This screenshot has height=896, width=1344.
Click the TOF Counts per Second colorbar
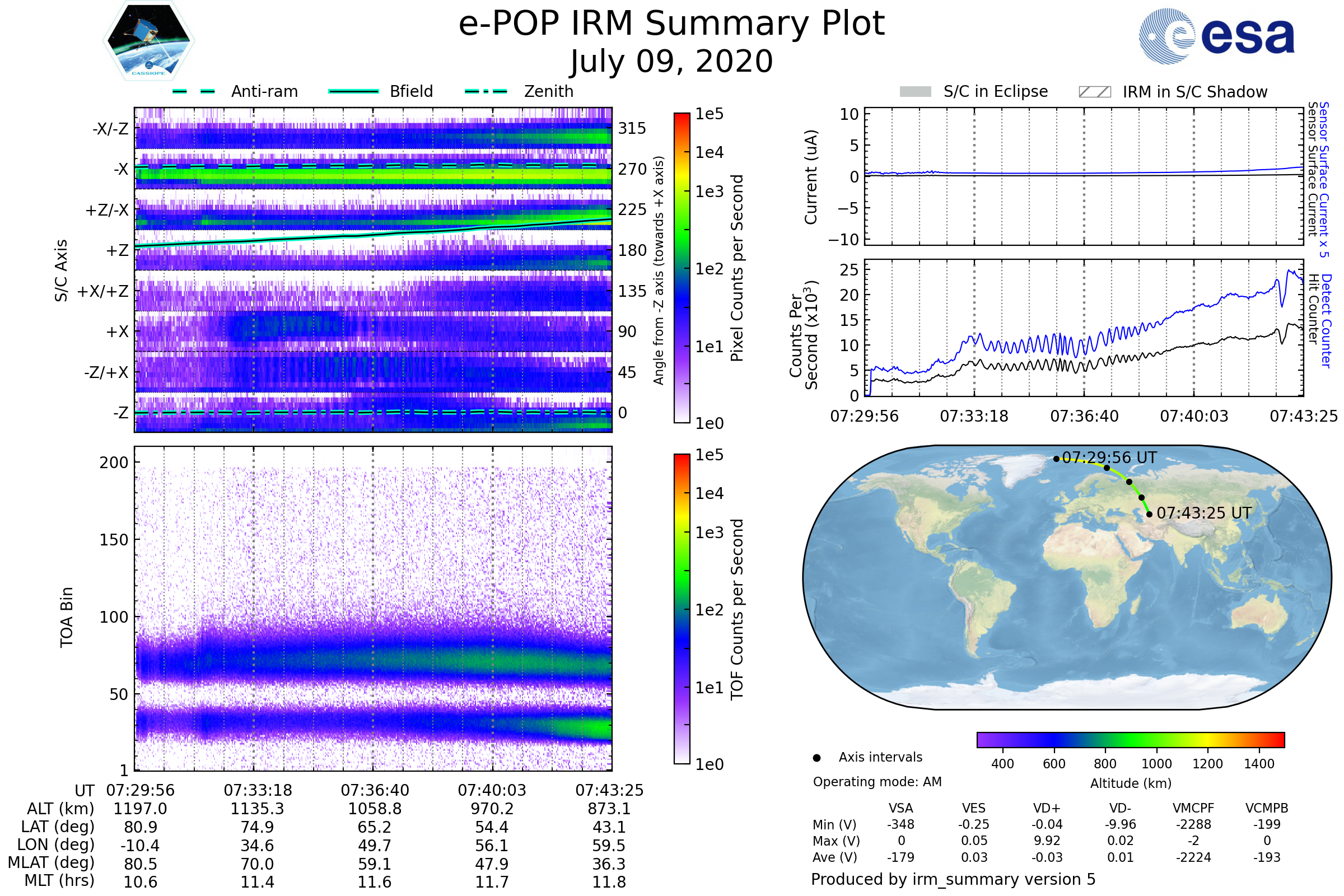pos(682,609)
